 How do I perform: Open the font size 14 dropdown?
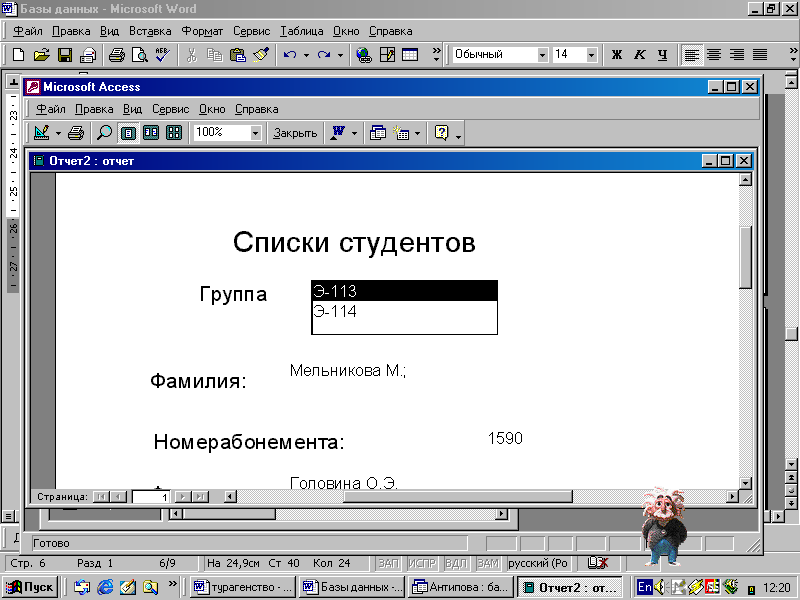click(x=591, y=55)
